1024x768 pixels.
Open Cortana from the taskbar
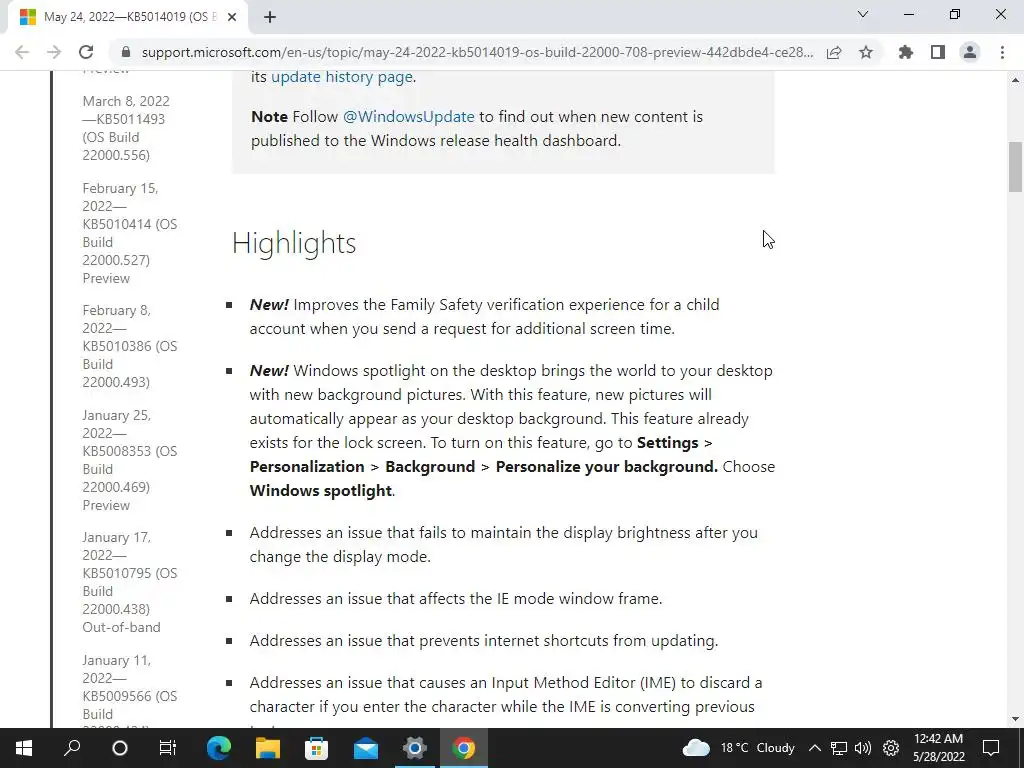point(120,748)
